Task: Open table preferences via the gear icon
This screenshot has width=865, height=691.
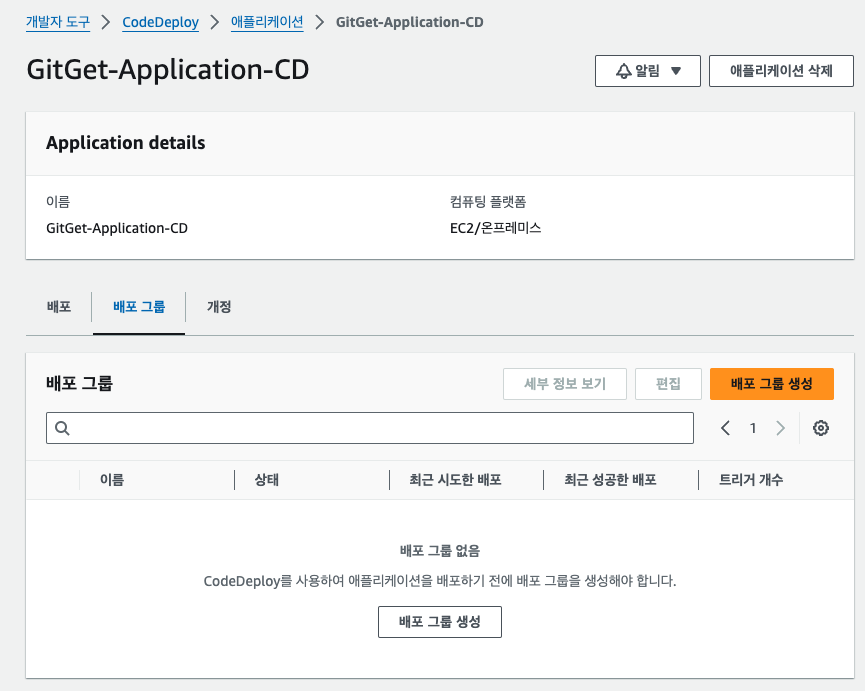Action: (821, 428)
